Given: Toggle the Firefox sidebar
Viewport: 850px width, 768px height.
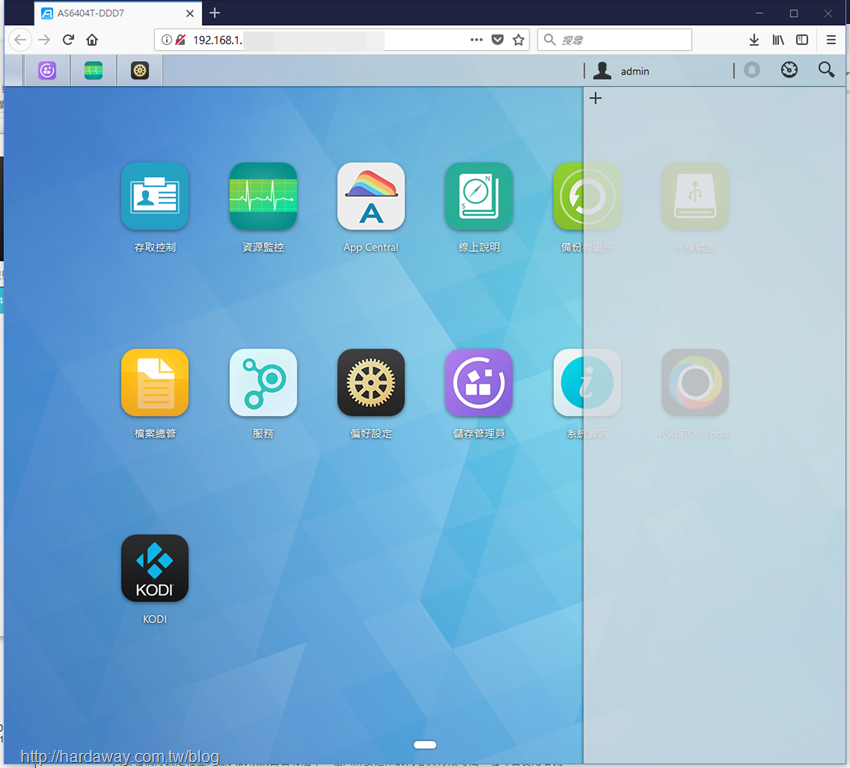Looking at the screenshot, I should coord(802,40).
